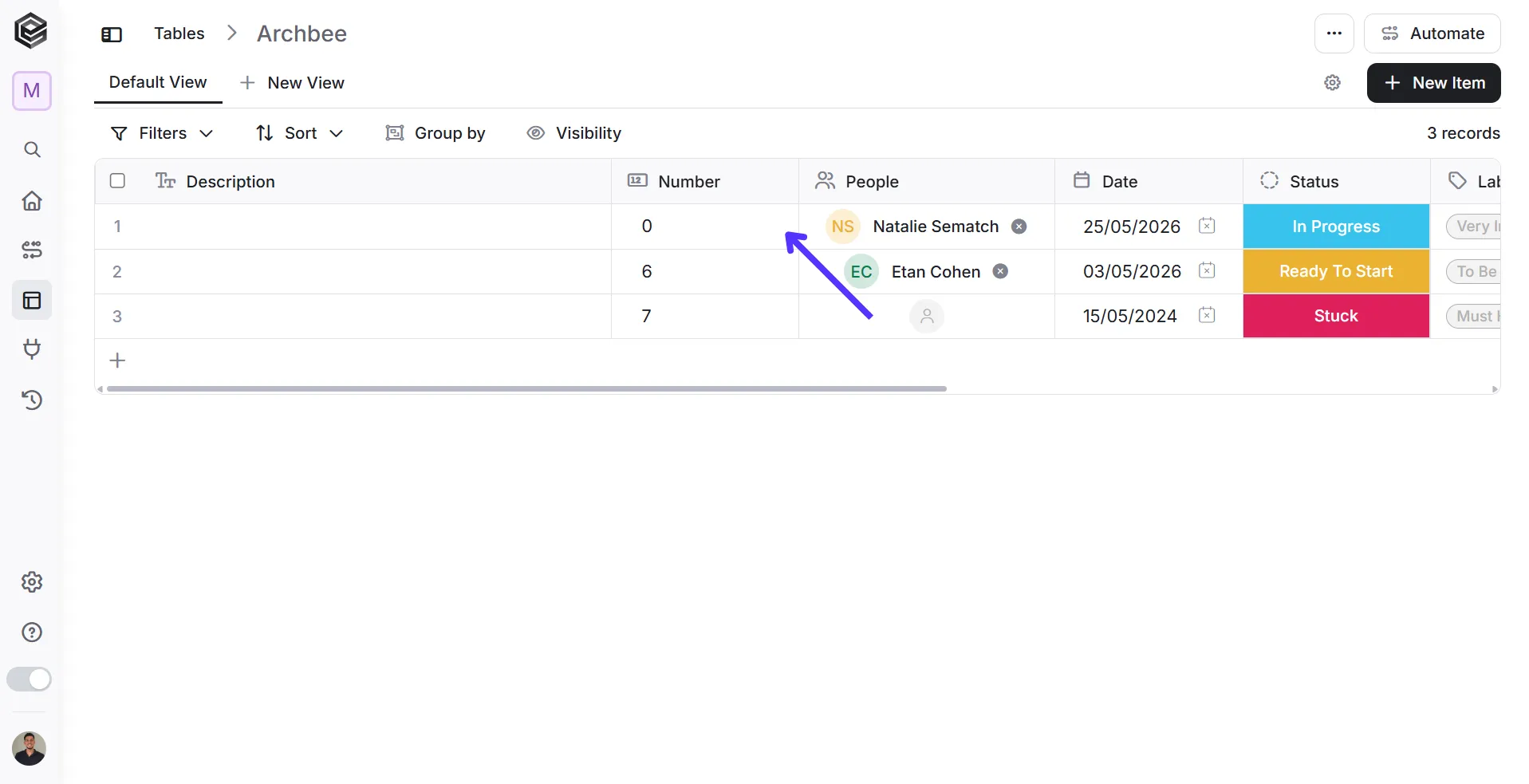Check the select-all rows checkbox
The width and height of the screenshot is (1529, 784).
click(x=117, y=181)
